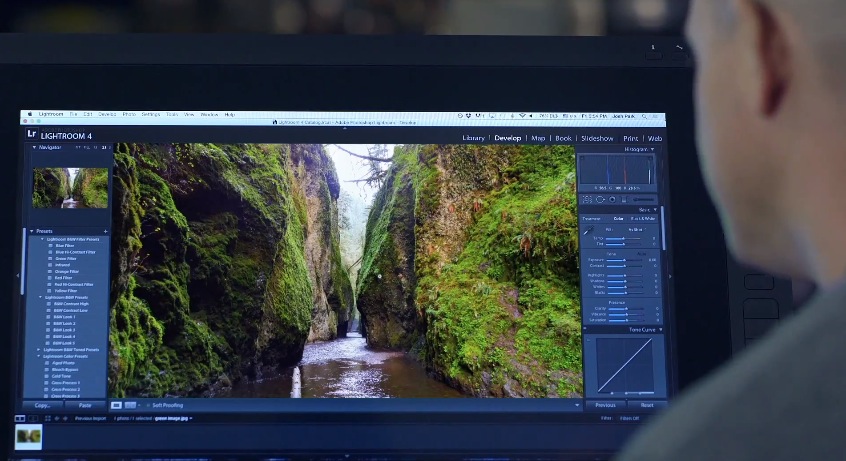Switch to the Library module
Viewport: 846px width, 461px height.
tap(473, 138)
